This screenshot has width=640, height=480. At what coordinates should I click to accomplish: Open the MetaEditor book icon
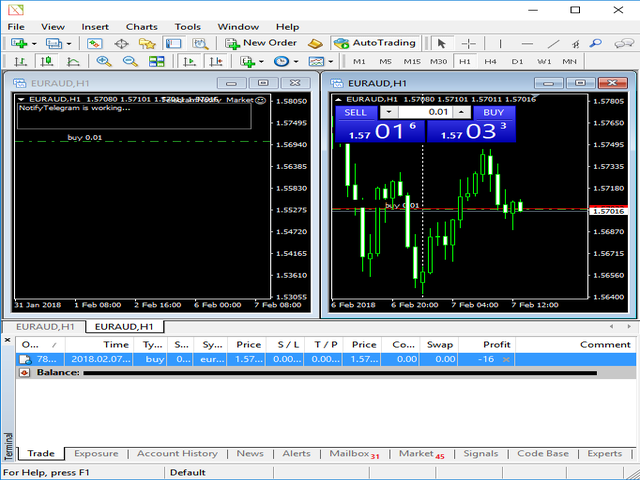316,43
